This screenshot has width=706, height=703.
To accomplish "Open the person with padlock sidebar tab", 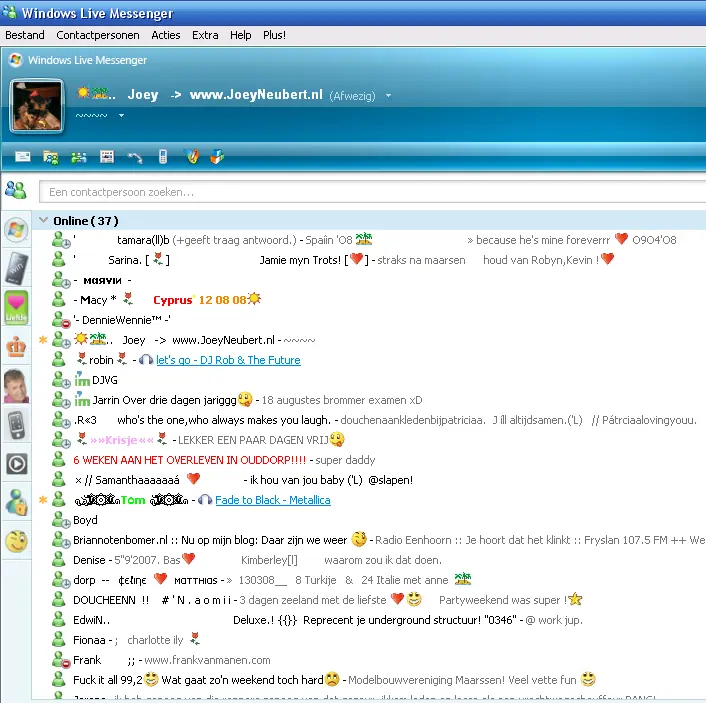I will pos(16,503).
